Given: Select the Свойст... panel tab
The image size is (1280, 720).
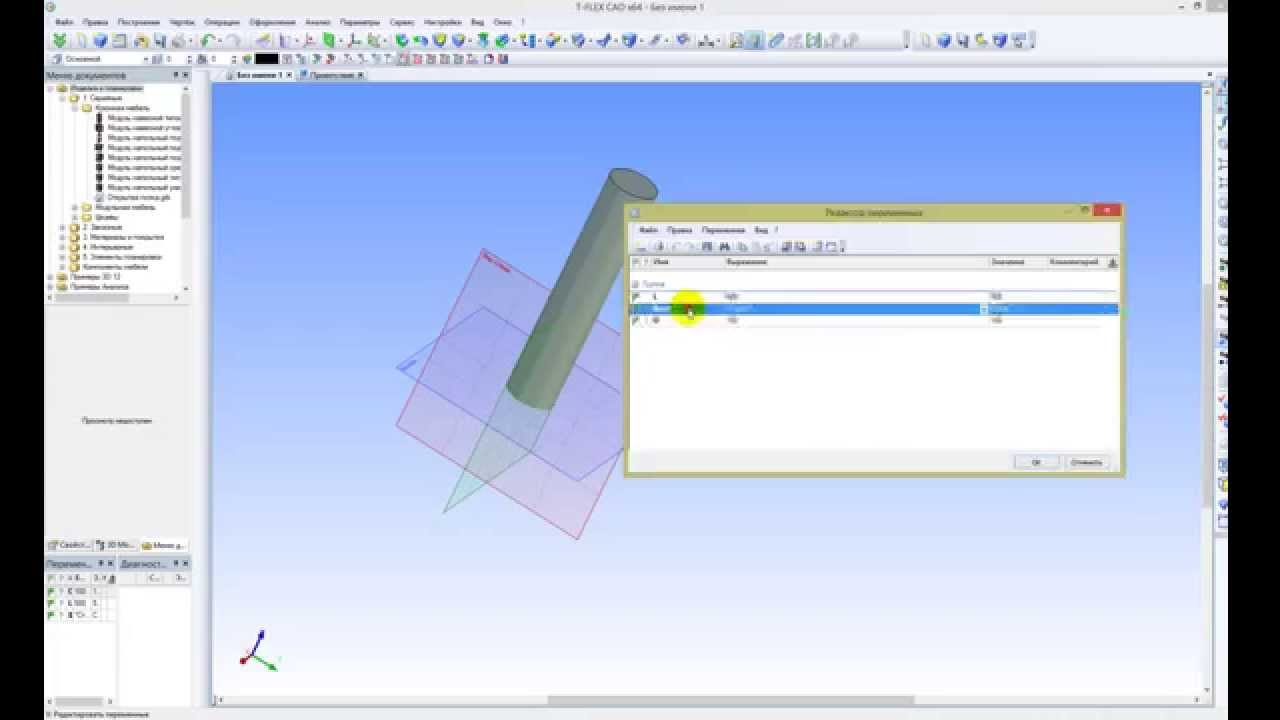Looking at the screenshot, I should [x=70, y=545].
